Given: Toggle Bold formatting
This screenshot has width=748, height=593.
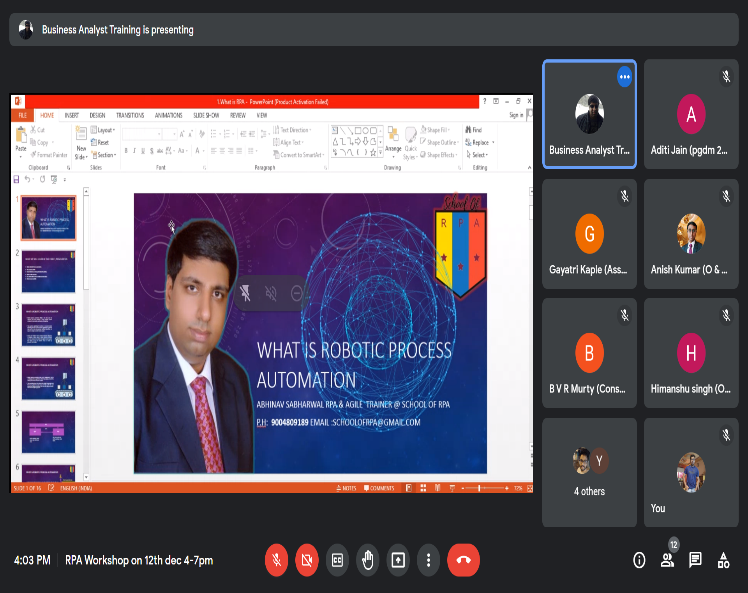Looking at the screenshot, I should [x=126, y=151].
